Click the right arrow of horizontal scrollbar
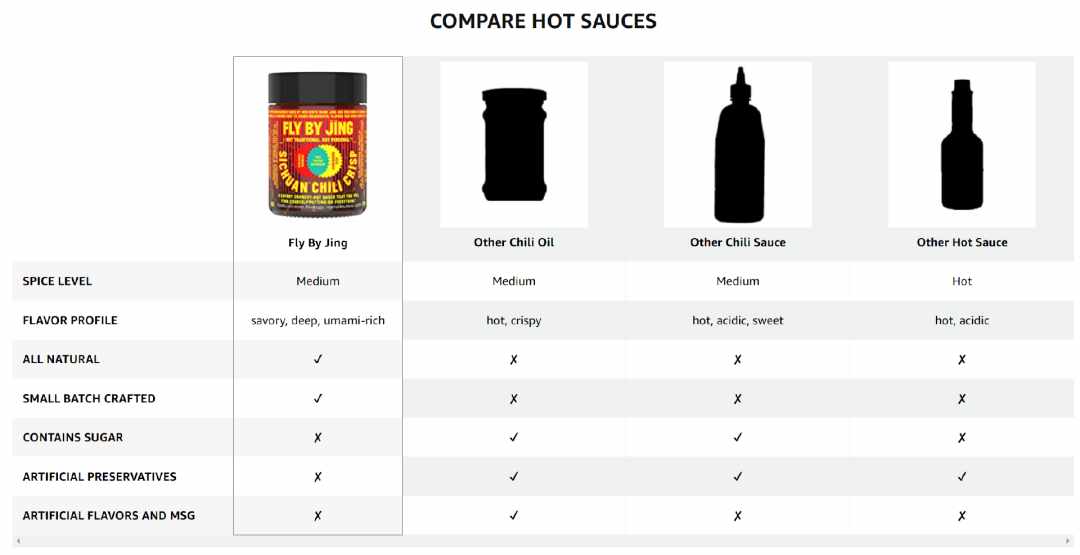This screenshot has height=555, width=1080. point(1068,542)
